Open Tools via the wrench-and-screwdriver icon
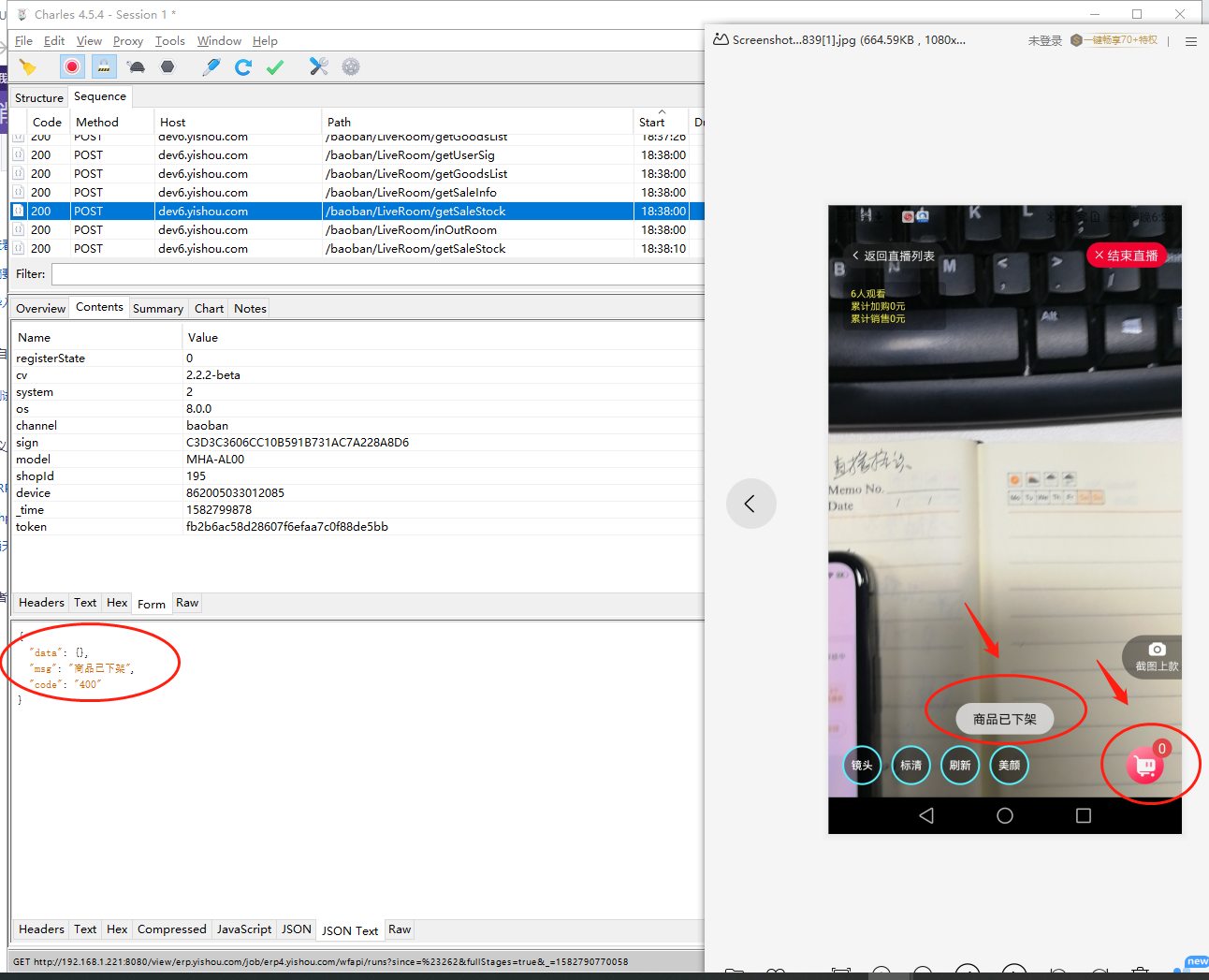1209x980 pixels. 319,66
